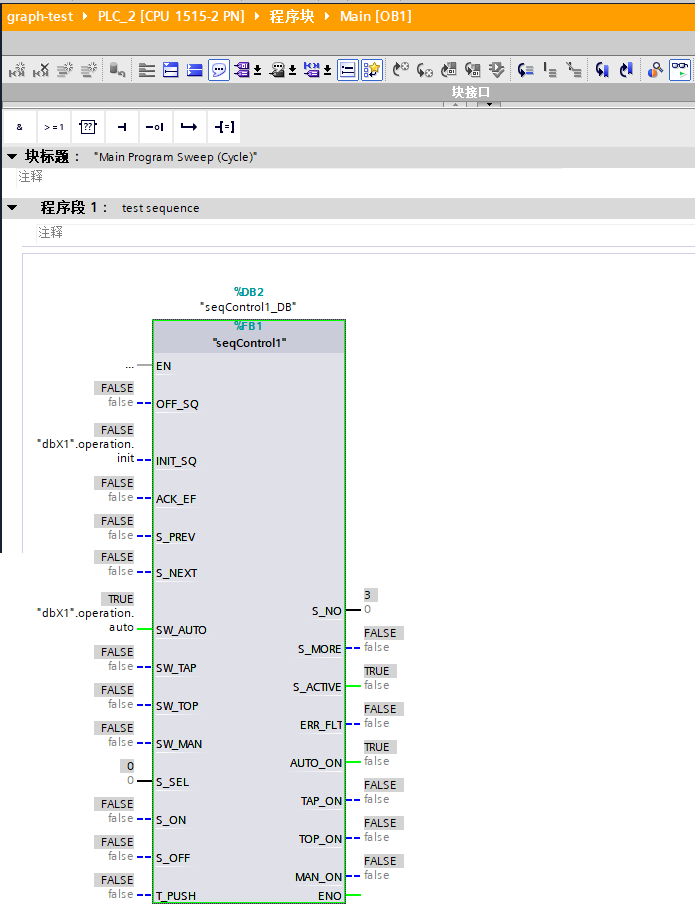Click the program blocks breadcrumb item
The height and width of the screenshot is (913, 695).
click(292, 16)
